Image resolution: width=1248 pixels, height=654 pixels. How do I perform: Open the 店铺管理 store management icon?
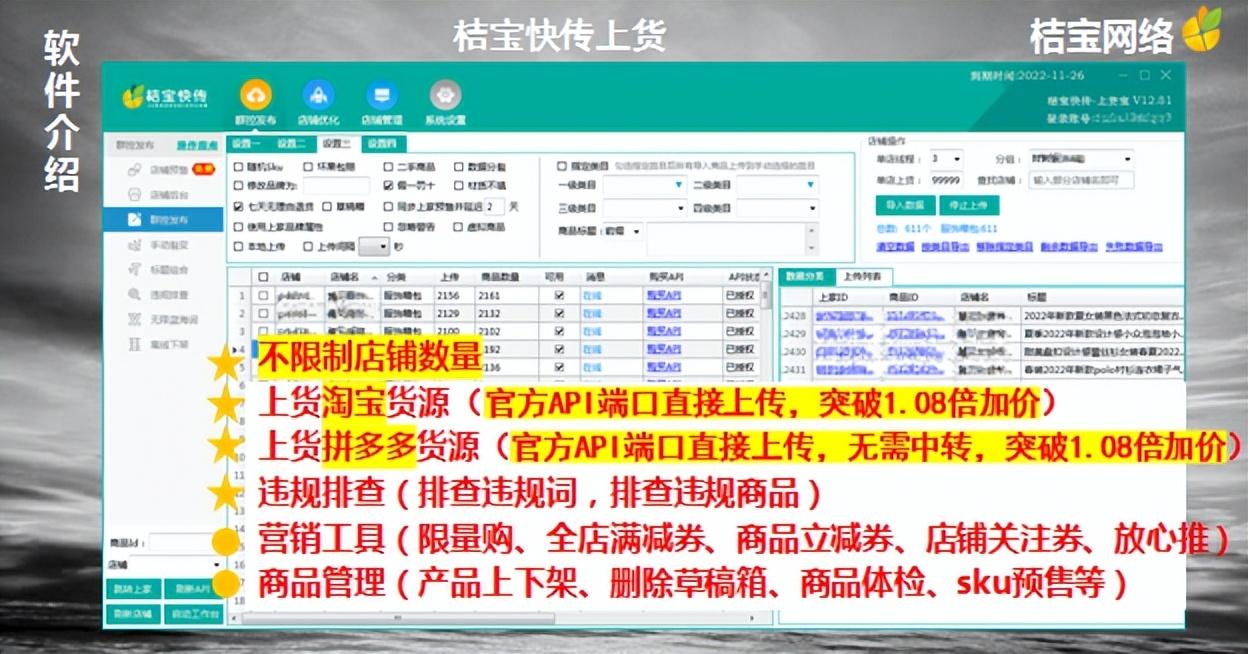pos(380,102)
